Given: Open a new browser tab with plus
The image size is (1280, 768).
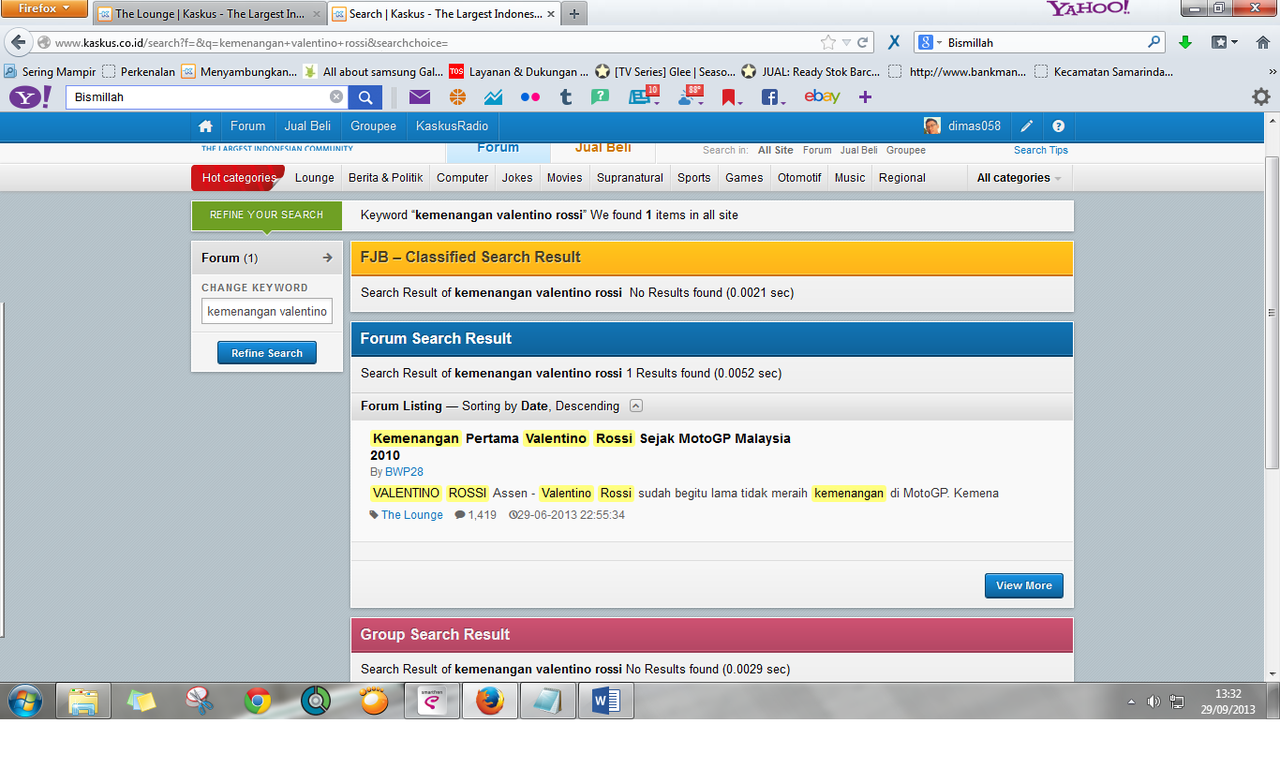Looking at the screenshot, I should click(576, 14).
